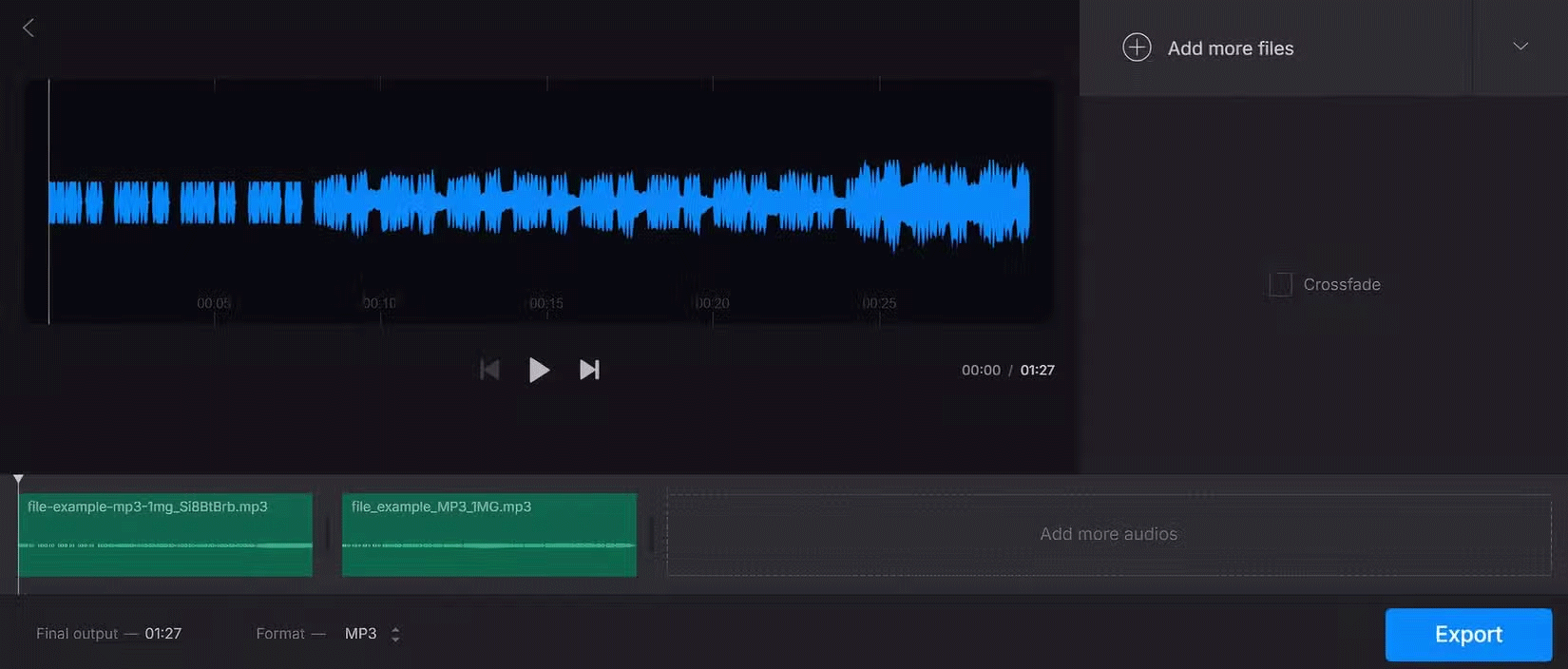Click the plus icon beside Add more files
Image resolution: width=1568 pixels, height=669 pixels.
(1137, 48)
